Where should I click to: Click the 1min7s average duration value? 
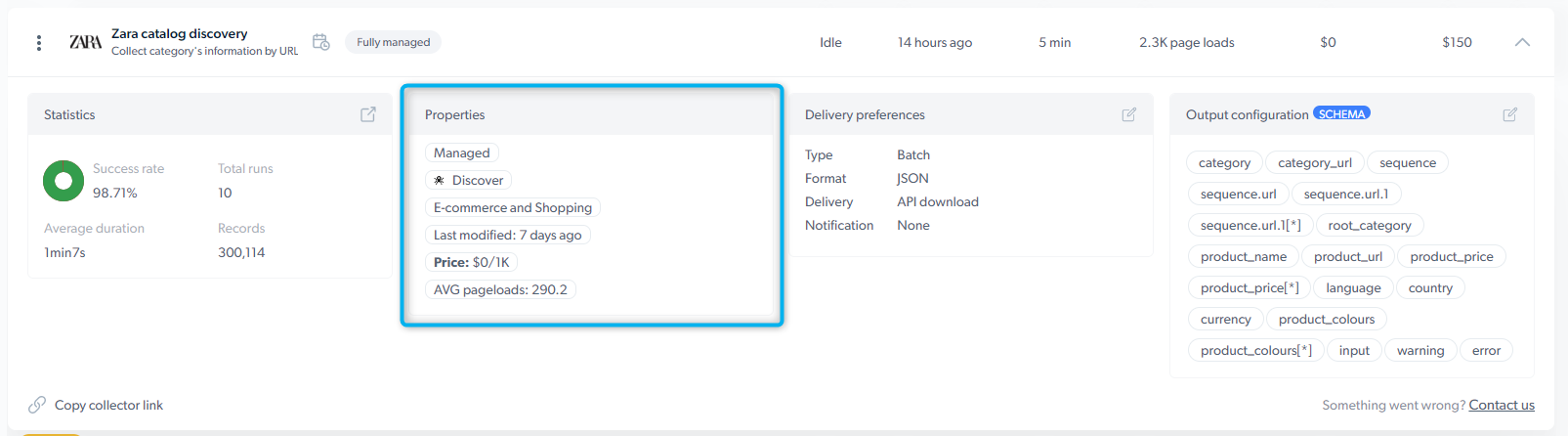[x=64, y=252]
